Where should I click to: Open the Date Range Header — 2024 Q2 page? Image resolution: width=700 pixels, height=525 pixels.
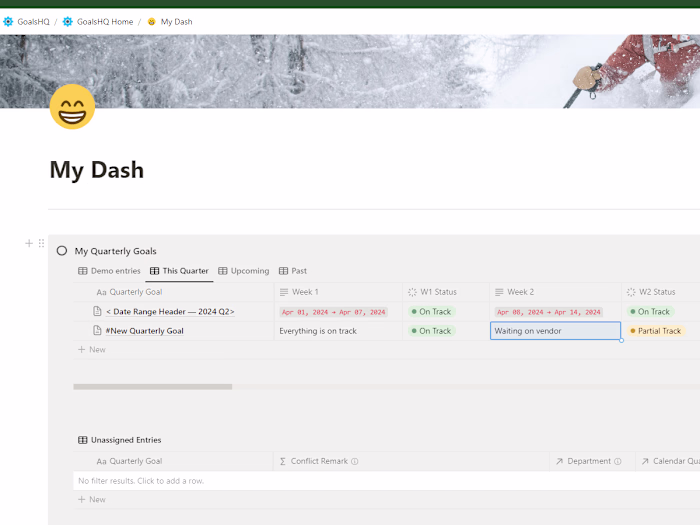click(x=170, y=312)
